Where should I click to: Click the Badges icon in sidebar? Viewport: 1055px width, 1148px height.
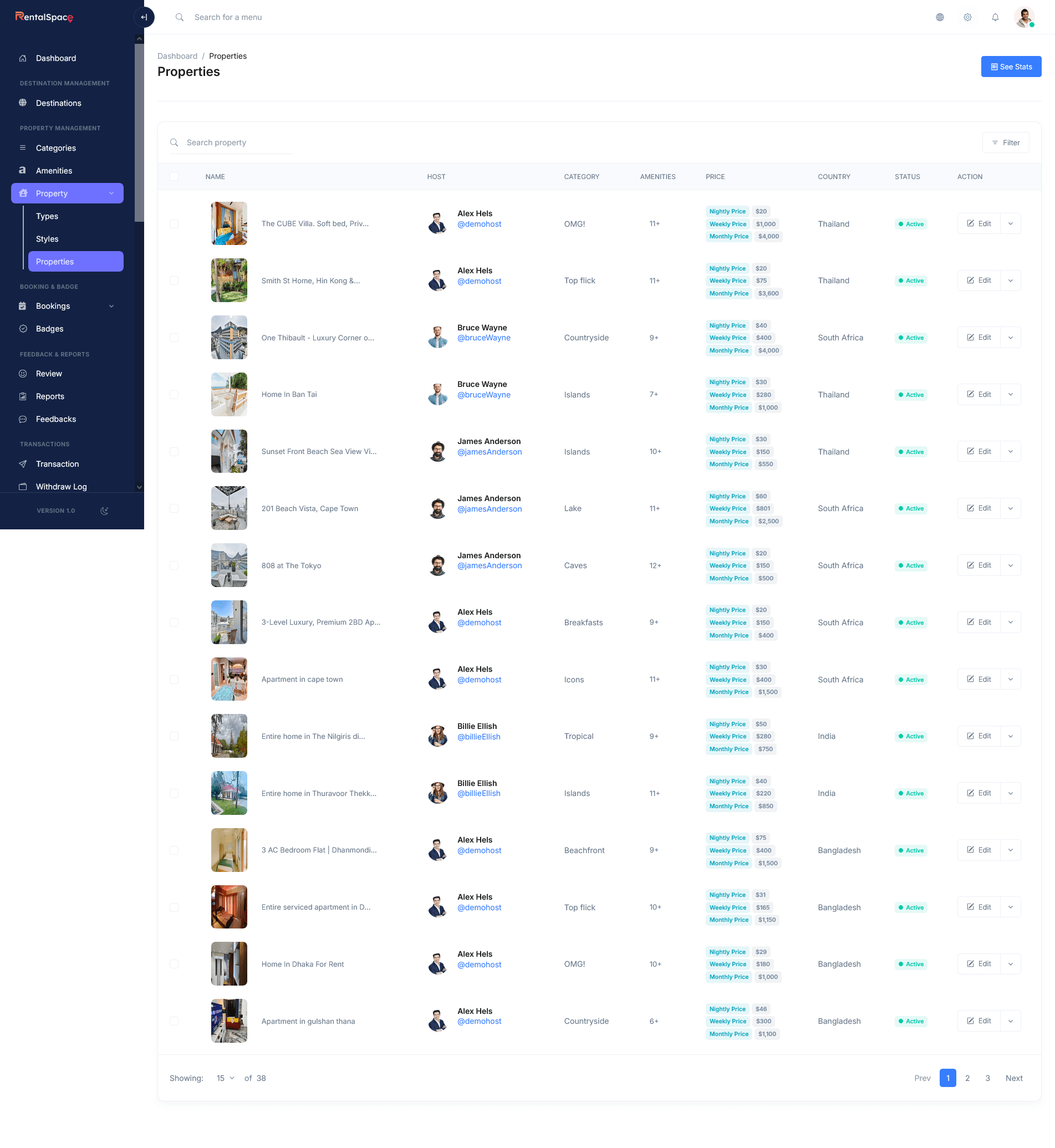[23, 329]
